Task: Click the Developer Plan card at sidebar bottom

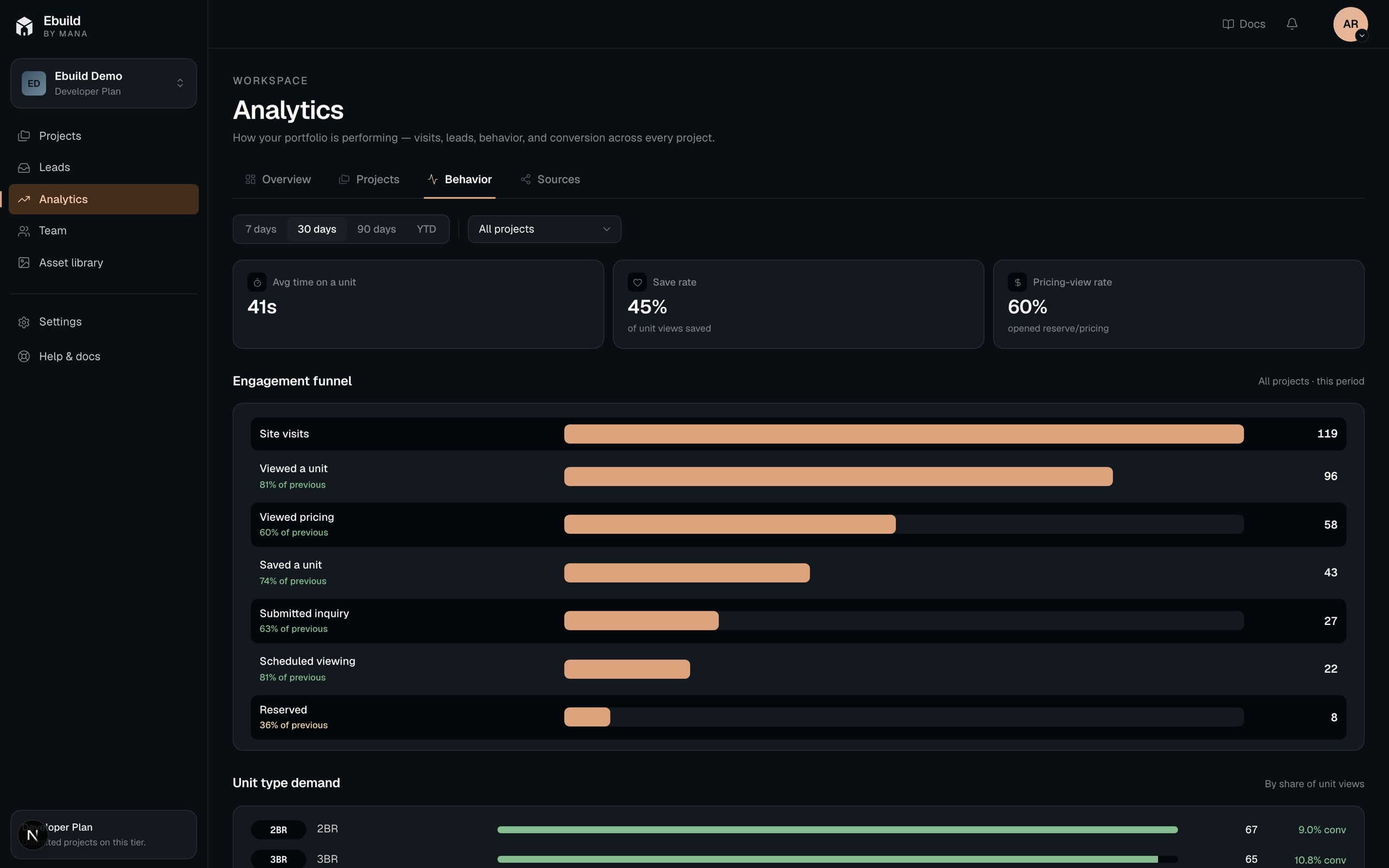Action: tap(104, 835)
